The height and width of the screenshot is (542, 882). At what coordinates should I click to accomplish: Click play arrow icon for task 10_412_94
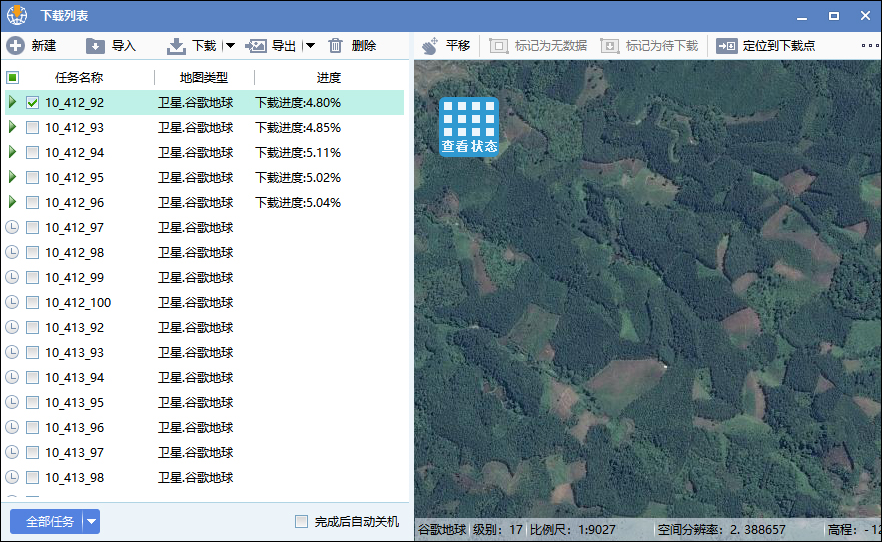[12, 152]
